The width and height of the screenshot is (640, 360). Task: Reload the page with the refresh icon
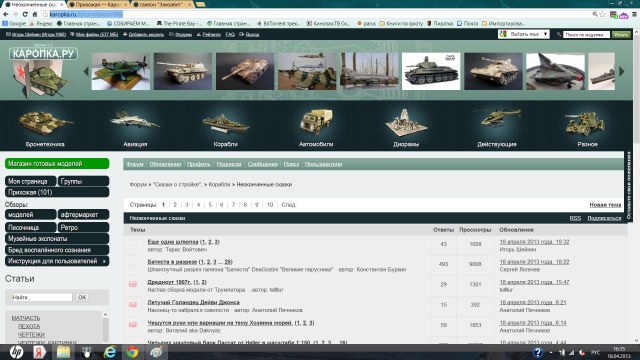[x=25, y=14]
